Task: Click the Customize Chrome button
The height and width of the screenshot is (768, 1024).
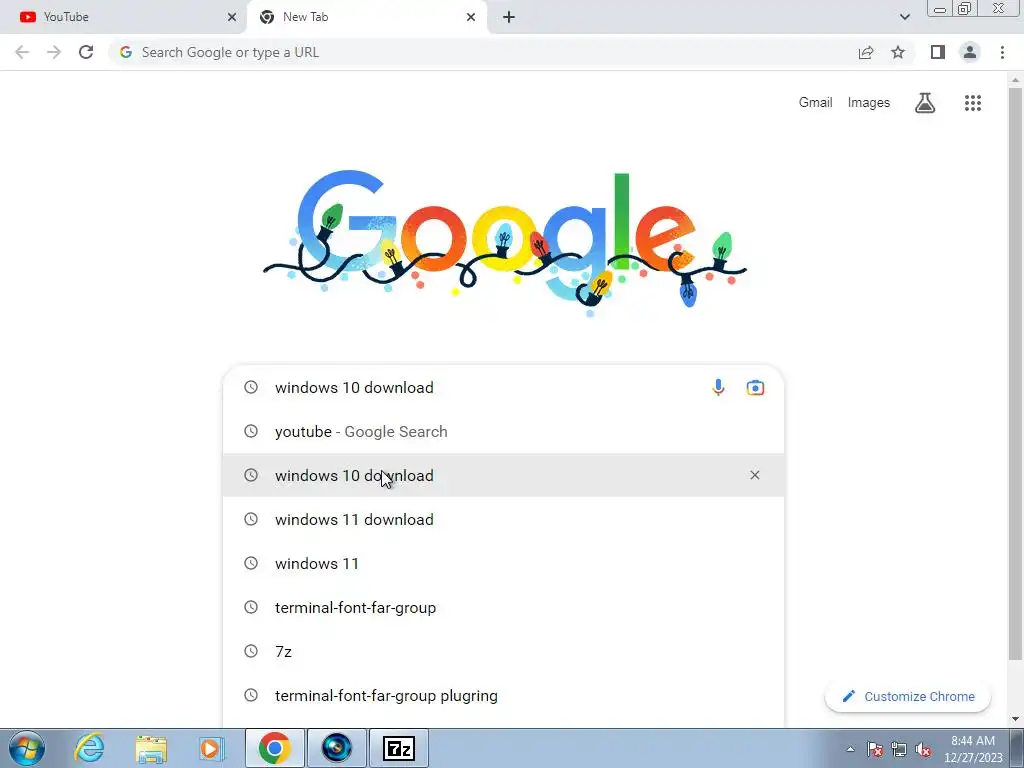Action: pyautogui.click(x=908, y=696)
